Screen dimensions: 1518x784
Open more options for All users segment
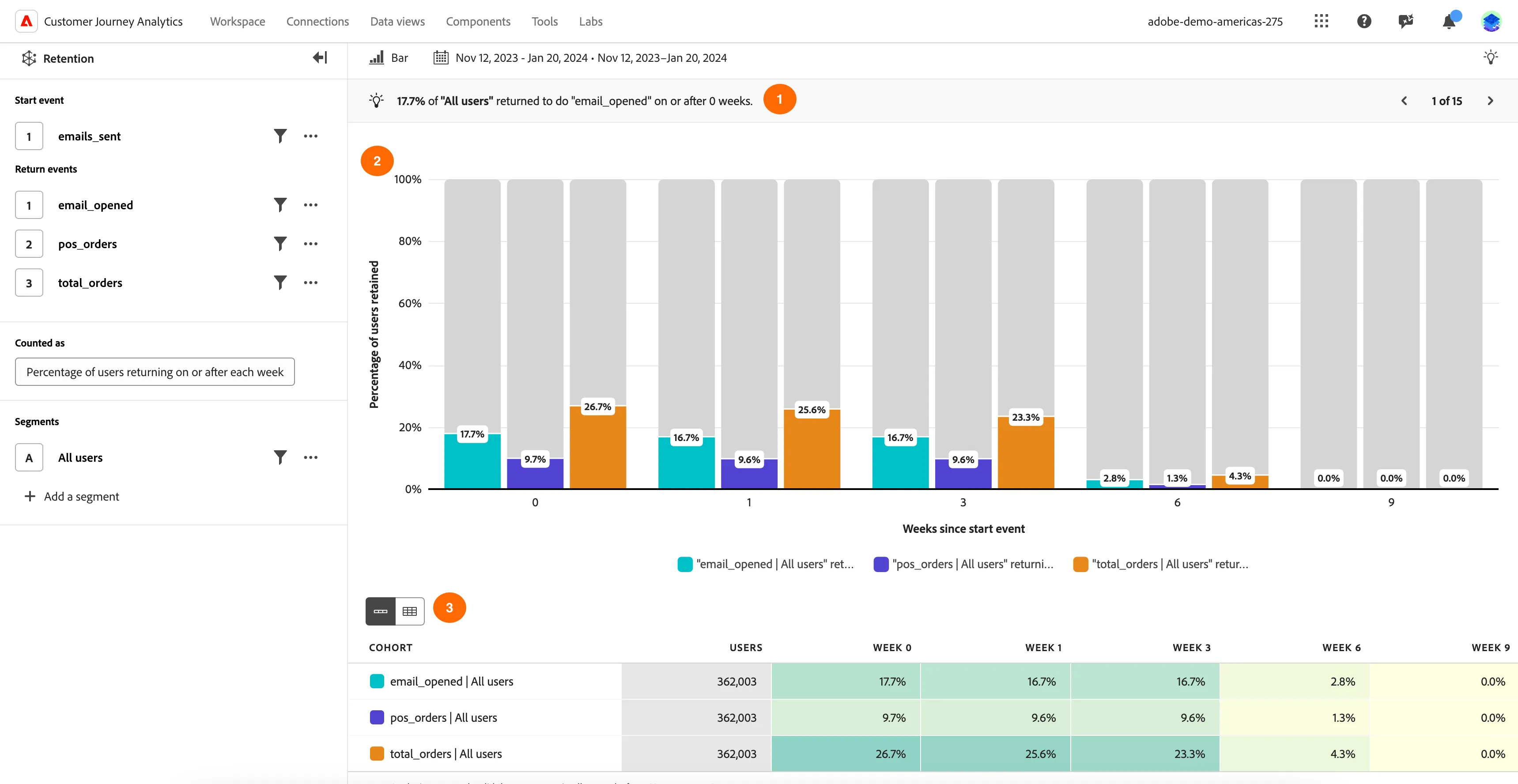(310, 458)
